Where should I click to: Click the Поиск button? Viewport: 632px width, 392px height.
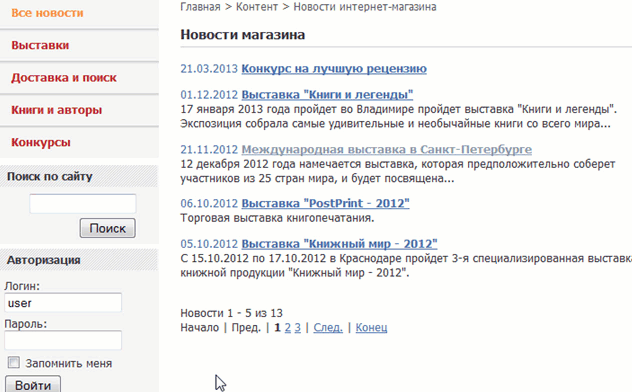[108, 228]
